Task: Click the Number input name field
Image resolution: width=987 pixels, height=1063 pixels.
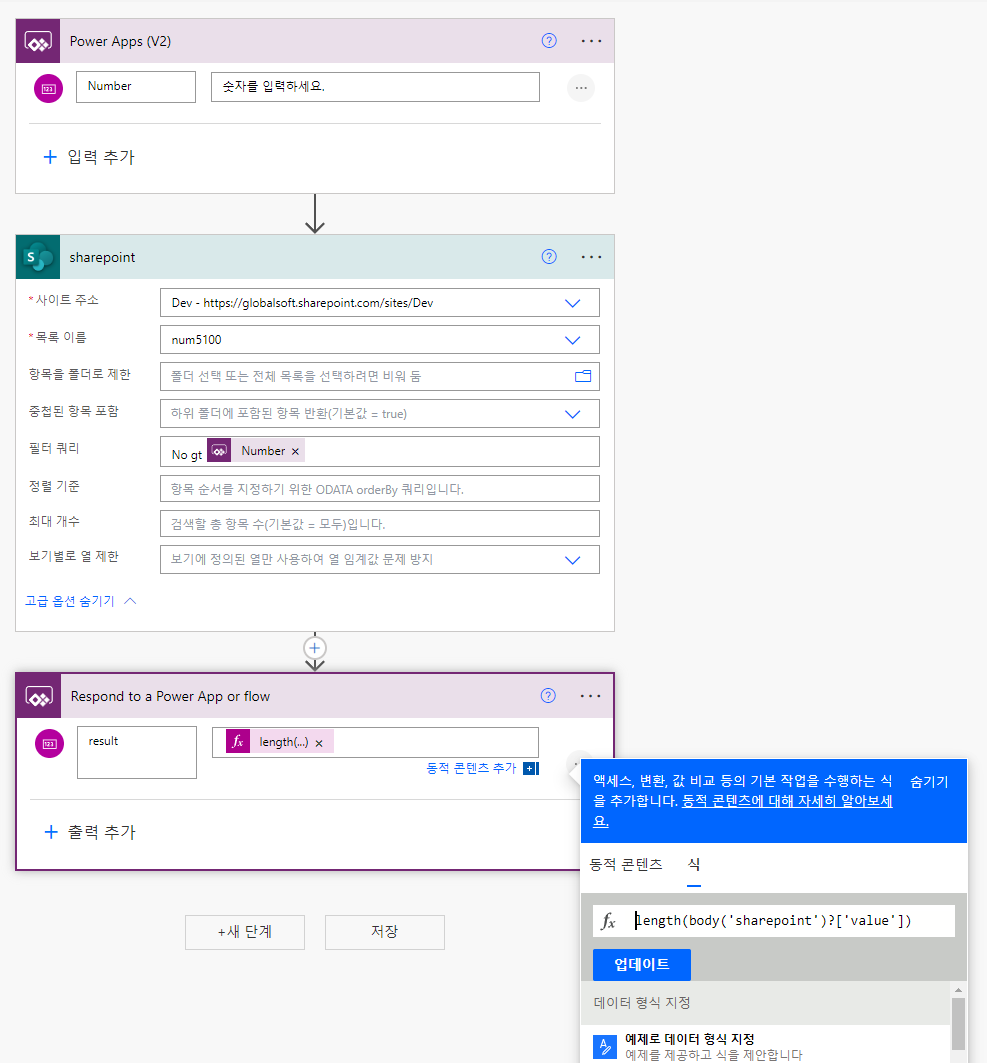Action: (x=136, y=87)
